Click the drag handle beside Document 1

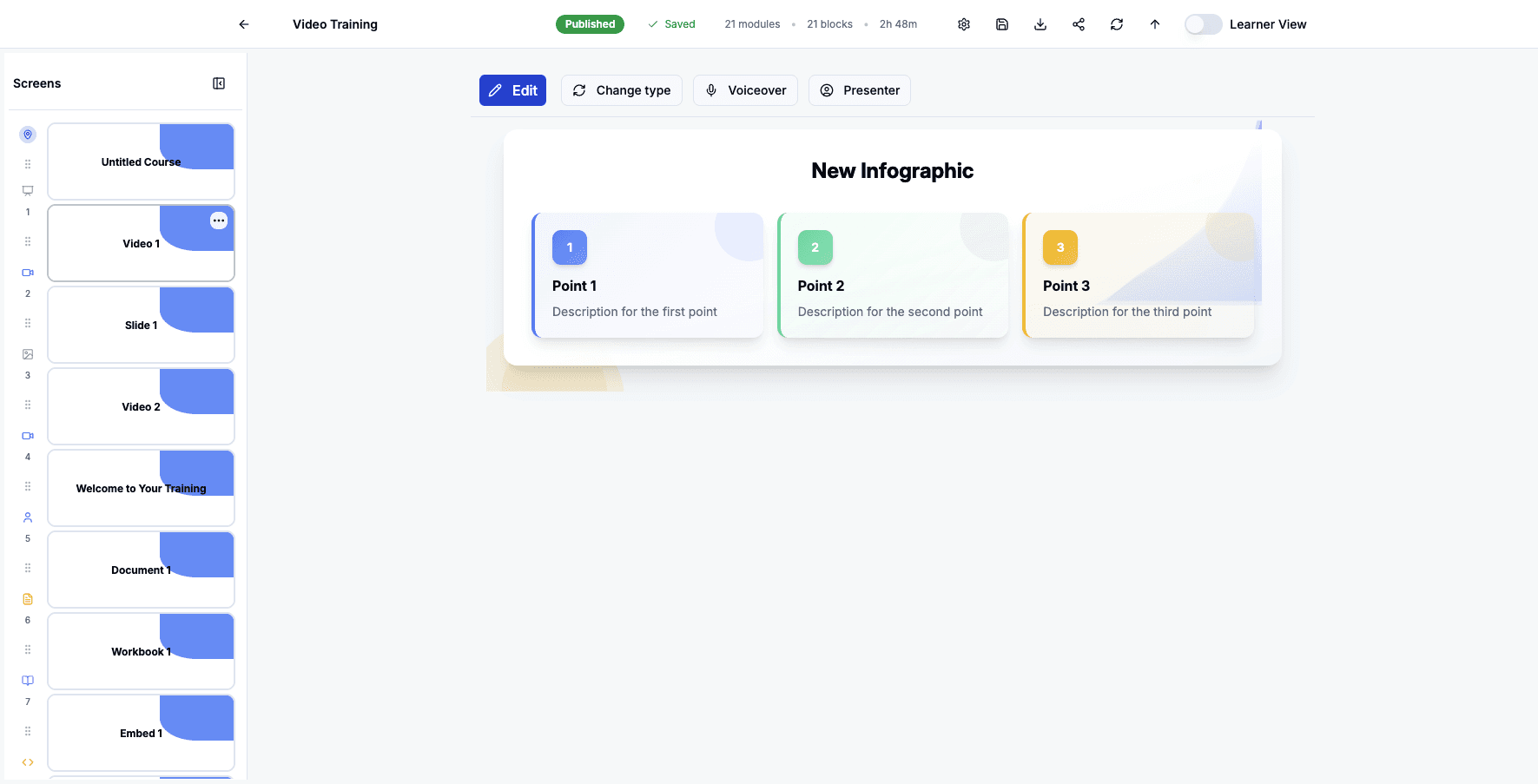tap(28, 568)
